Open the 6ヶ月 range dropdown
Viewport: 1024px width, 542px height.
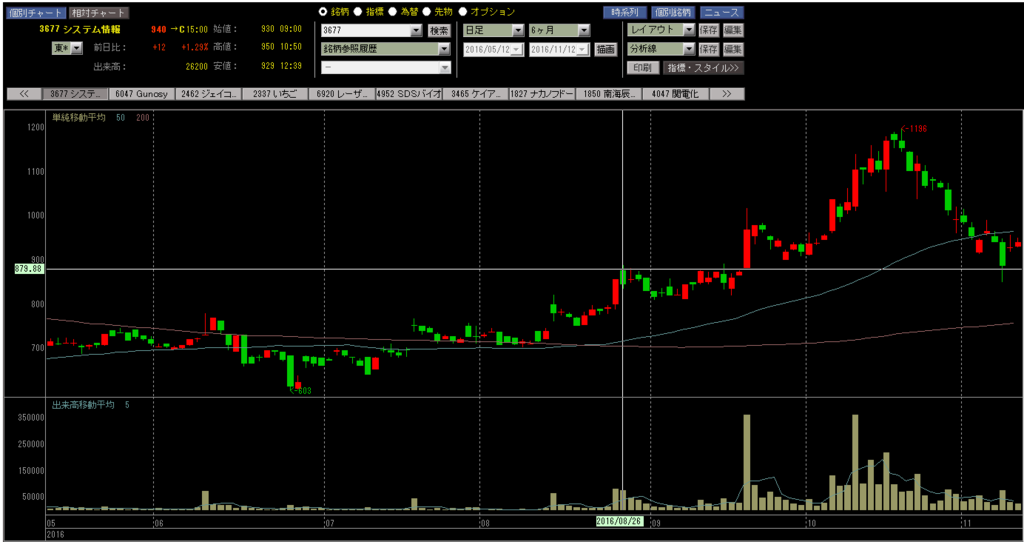click(560, 30)
